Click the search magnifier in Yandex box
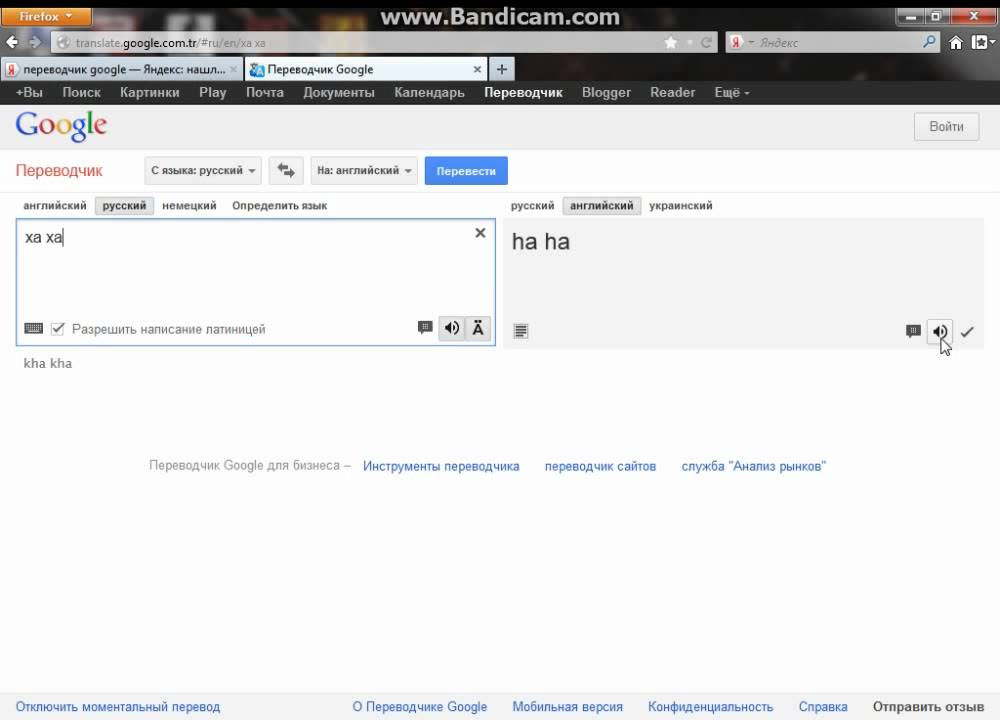 (929, 42)
